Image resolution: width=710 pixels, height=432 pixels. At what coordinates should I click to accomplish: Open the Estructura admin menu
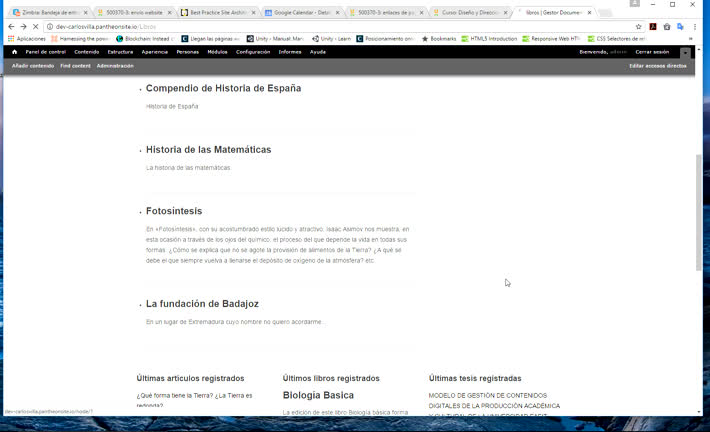[x=120, y=52]
